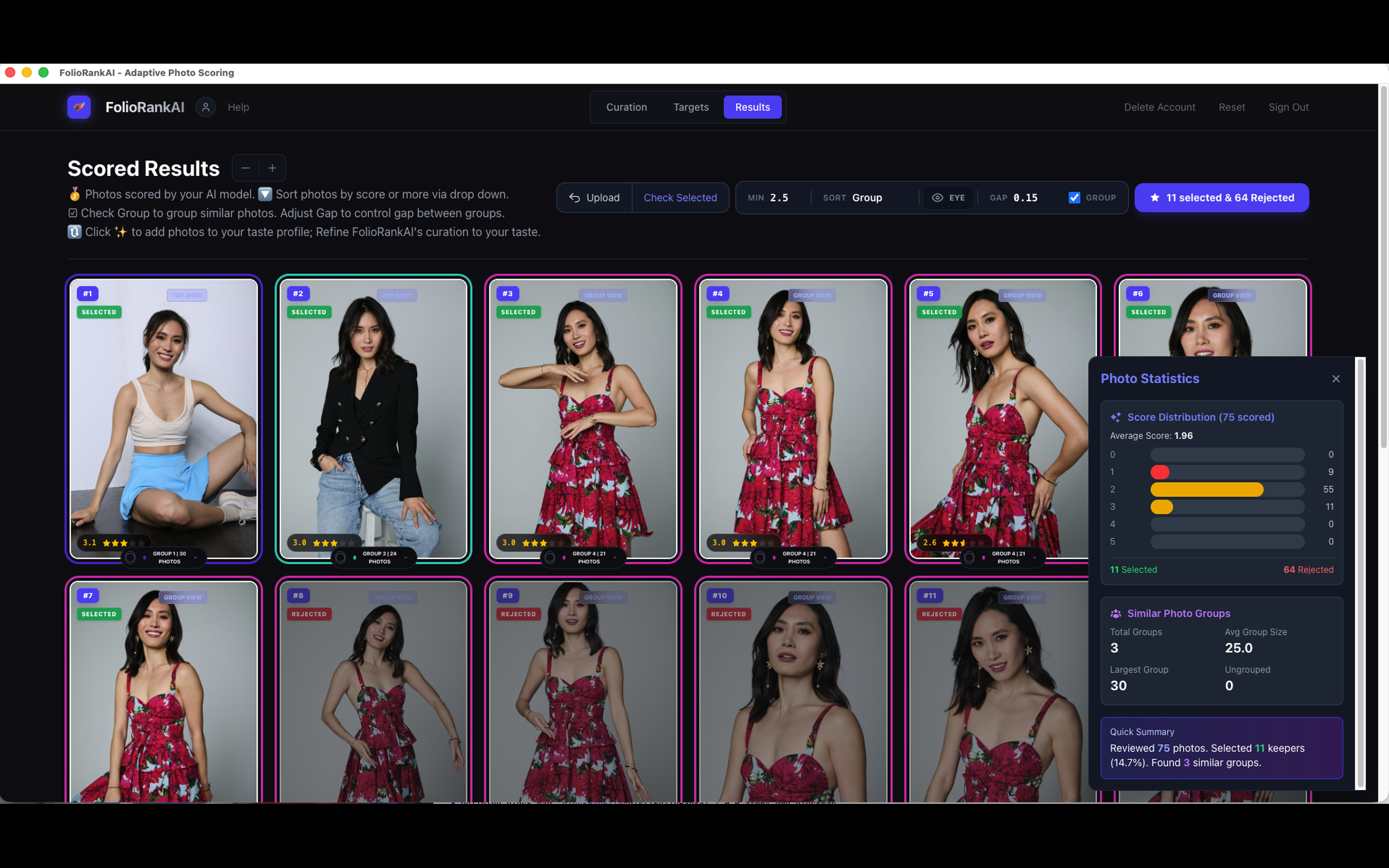Uncheck the GROUP checkbox
1389x868 pixels.
point(1074,198)
